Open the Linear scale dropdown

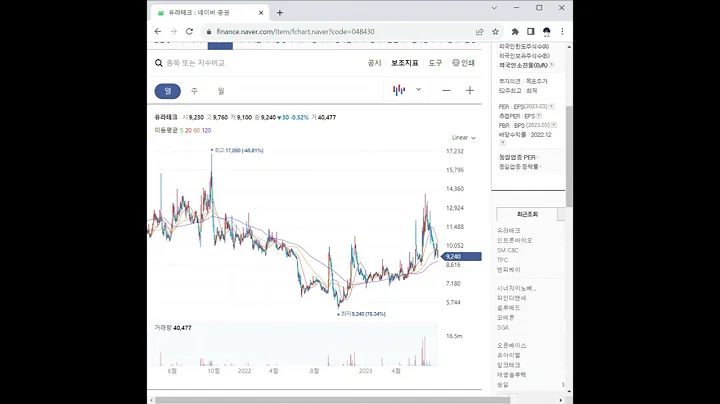[464, 138]
